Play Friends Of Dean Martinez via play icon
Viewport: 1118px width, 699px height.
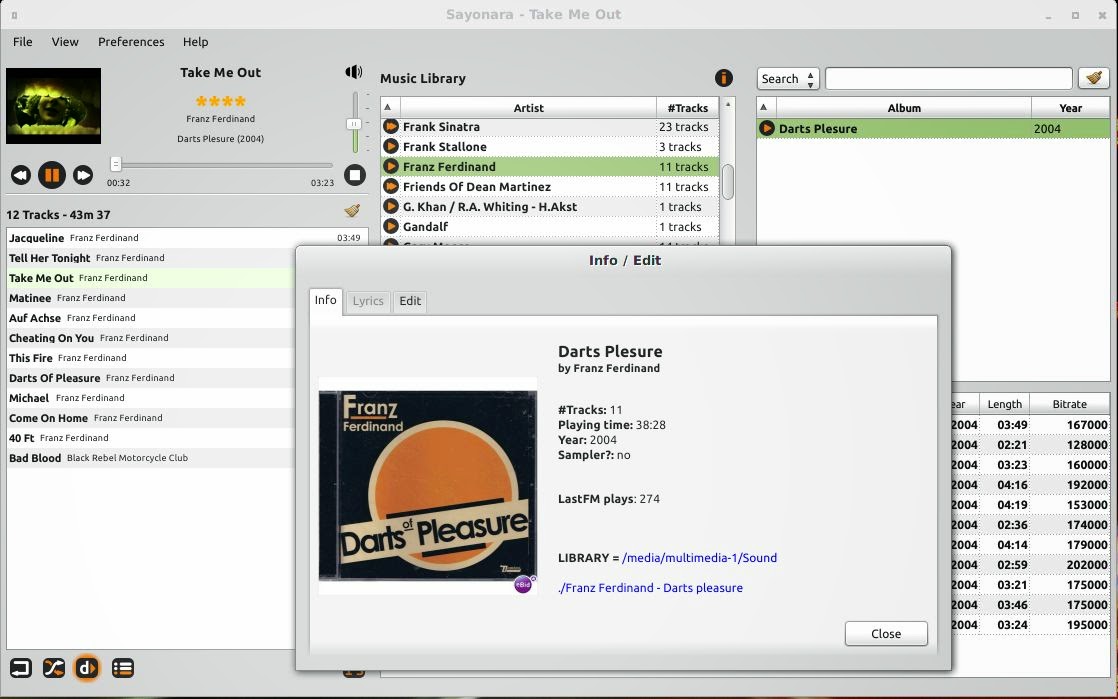click(391, 186)
